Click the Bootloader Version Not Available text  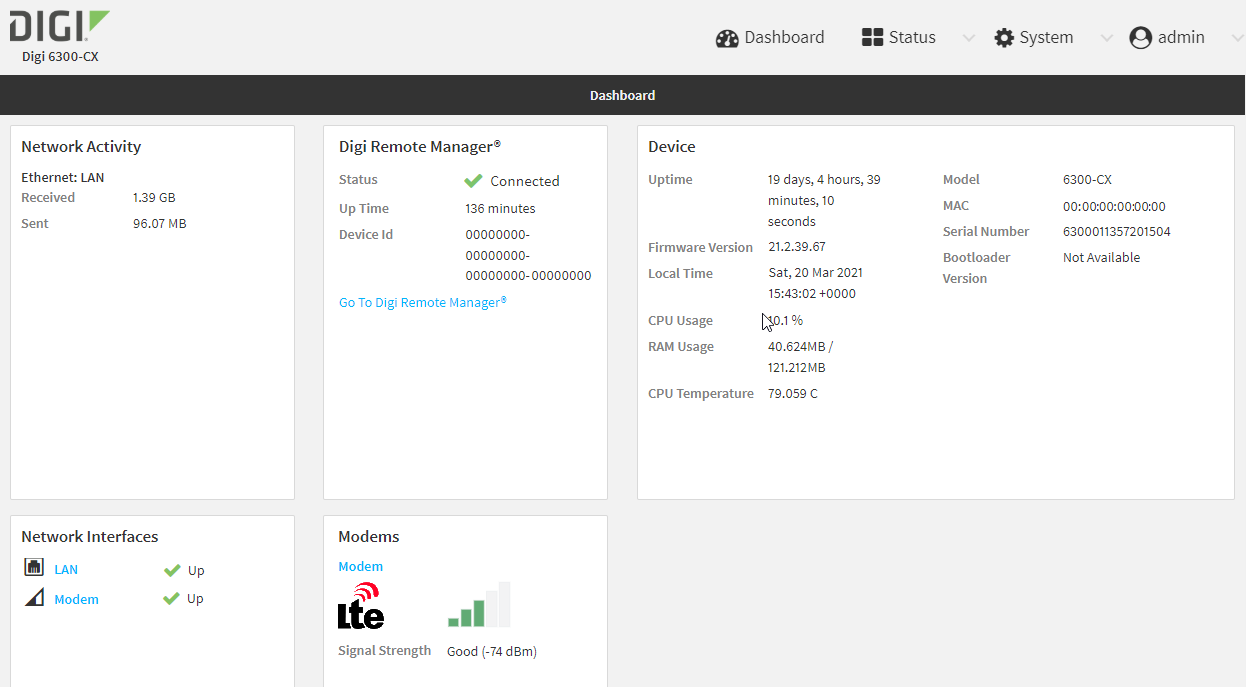(1101, 258)
